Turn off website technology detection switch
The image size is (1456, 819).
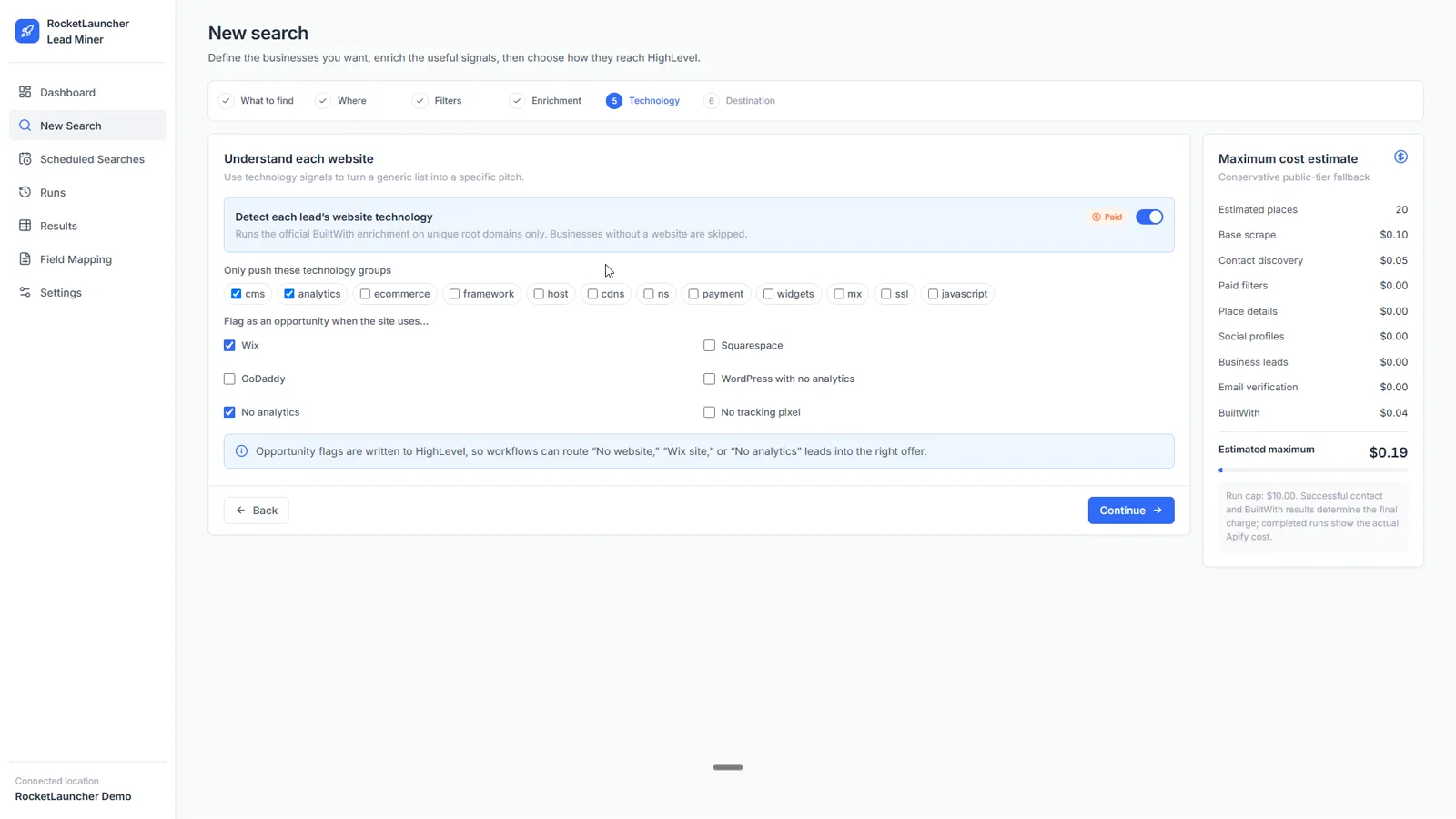click(x=1149, y=217)
